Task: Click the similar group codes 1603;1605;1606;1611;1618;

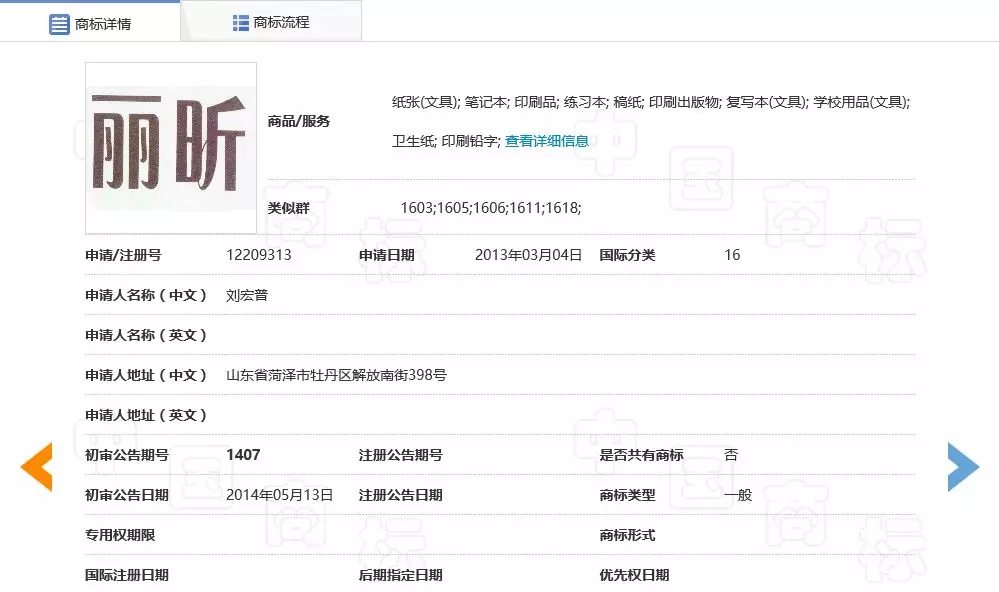Action: [490, 207]
